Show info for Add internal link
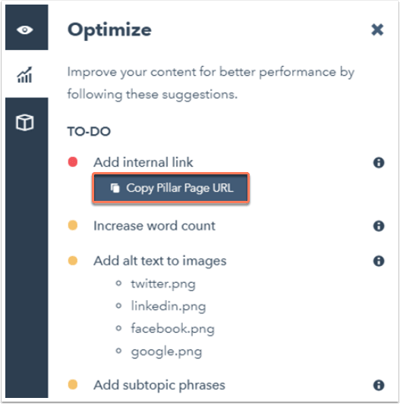 pos(379,163)
